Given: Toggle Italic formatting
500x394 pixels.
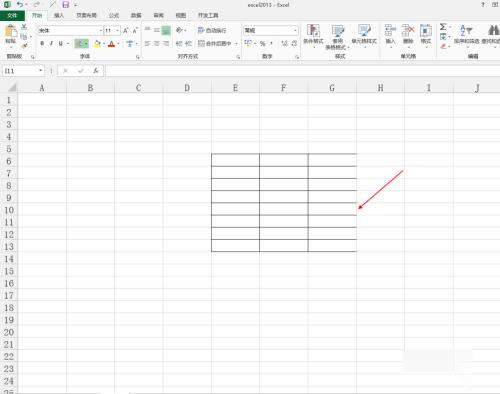Looking at the screenshot, I should (51, 43).
